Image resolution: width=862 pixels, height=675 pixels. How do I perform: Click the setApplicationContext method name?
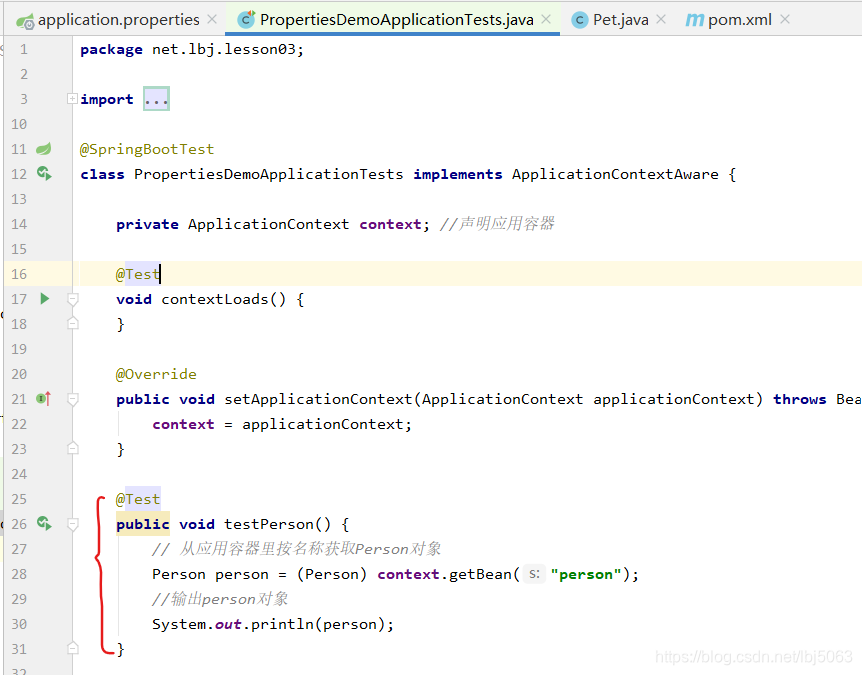[x=318, y=399]
